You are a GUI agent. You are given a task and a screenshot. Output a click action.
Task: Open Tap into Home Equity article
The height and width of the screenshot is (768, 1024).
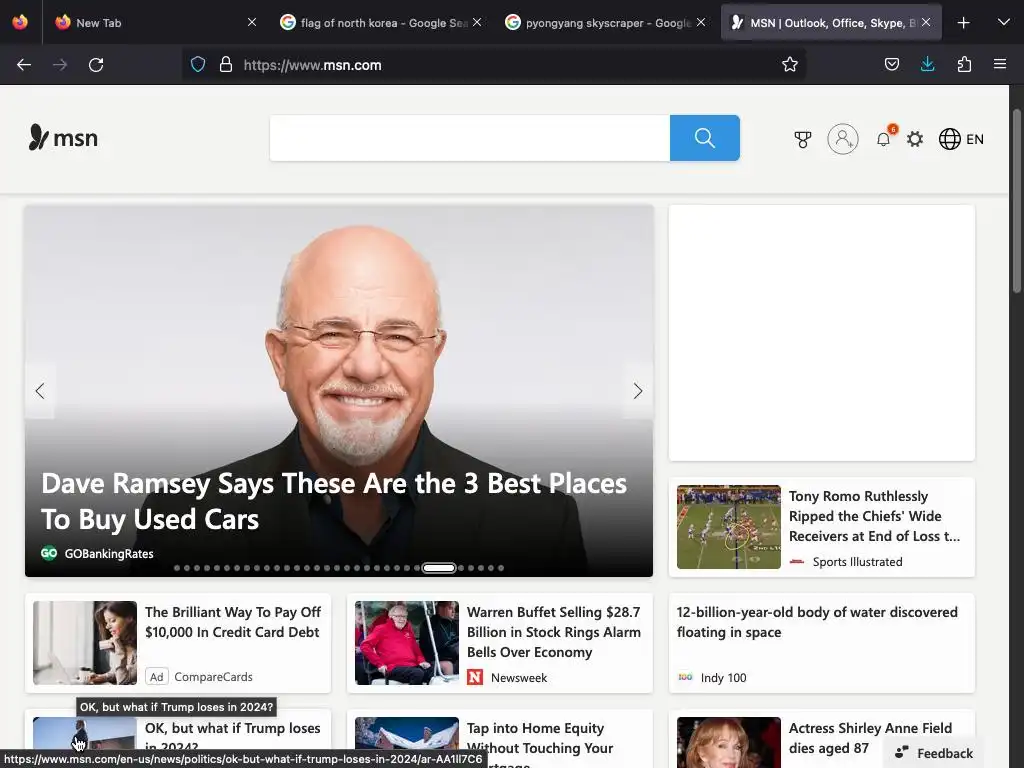[x=540, y=743]
